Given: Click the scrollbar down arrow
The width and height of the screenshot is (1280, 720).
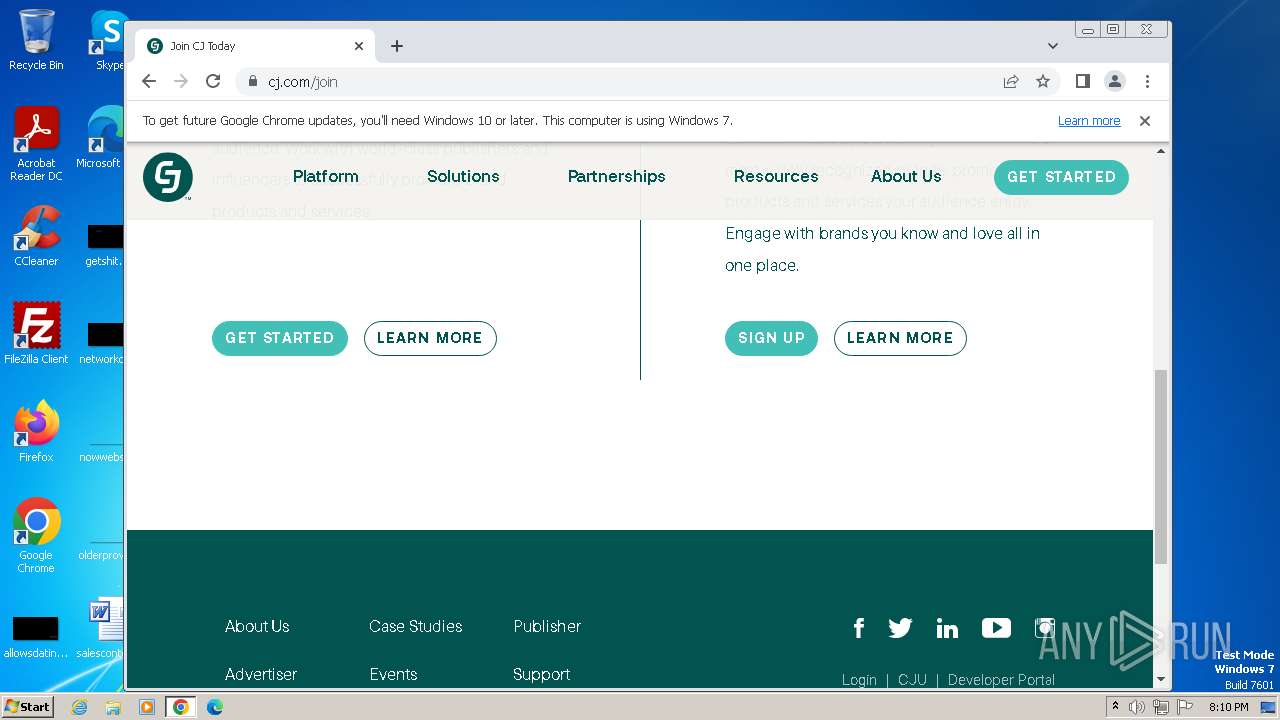Looking at the screenshot, I should 1160,679.
